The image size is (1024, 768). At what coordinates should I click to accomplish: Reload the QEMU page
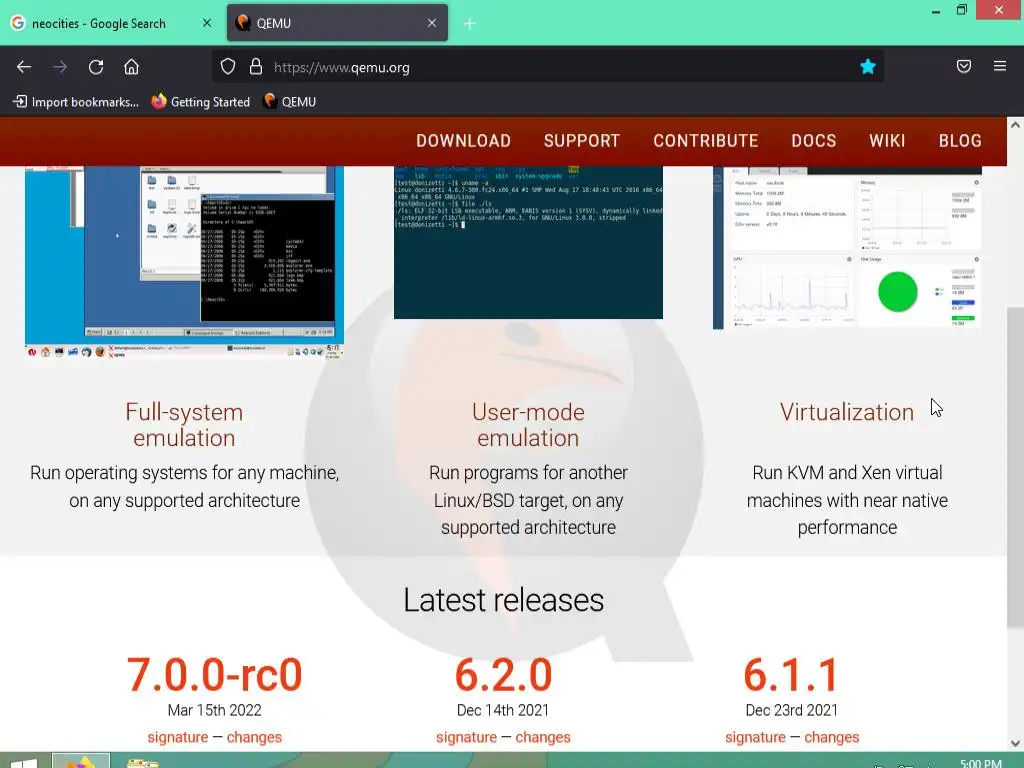96,67
